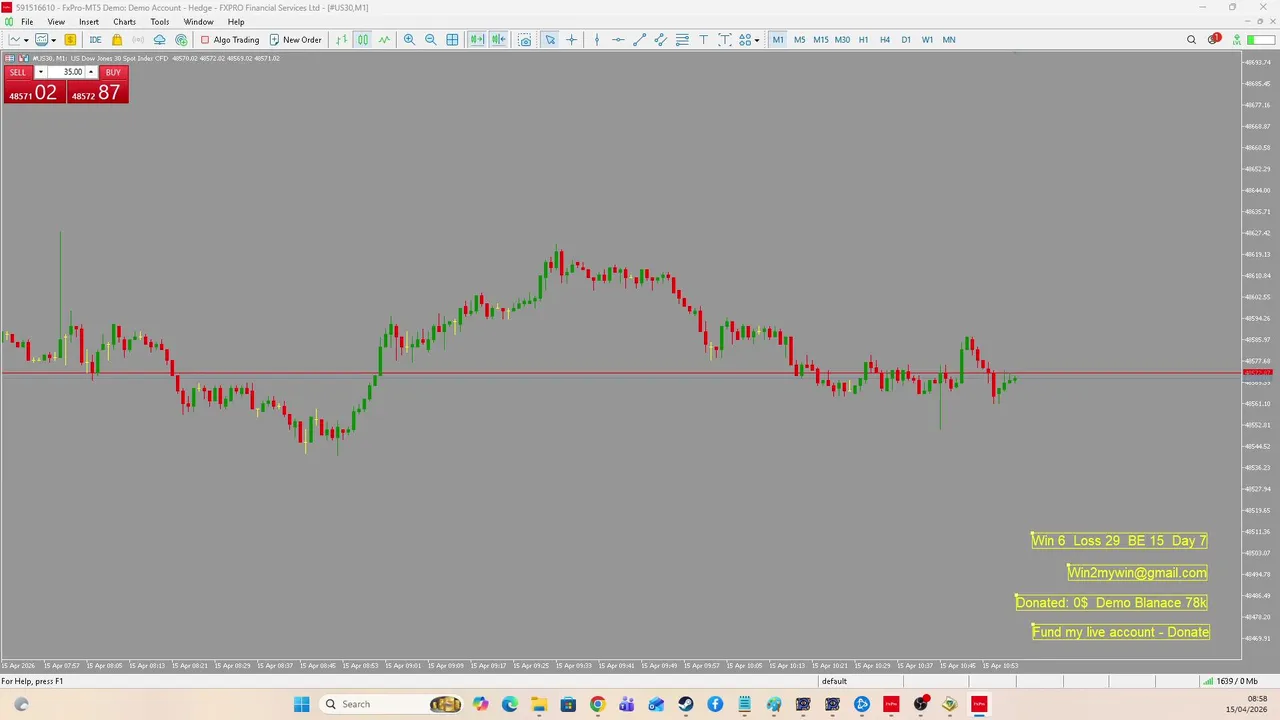Draw a vertical line tool

[x=597, y=40]
